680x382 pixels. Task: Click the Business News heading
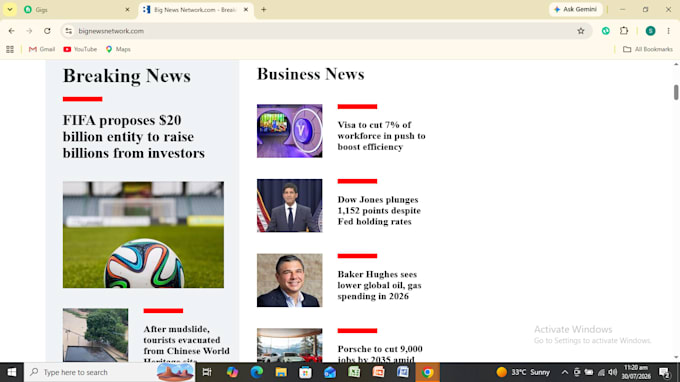[x=311, y=74]
